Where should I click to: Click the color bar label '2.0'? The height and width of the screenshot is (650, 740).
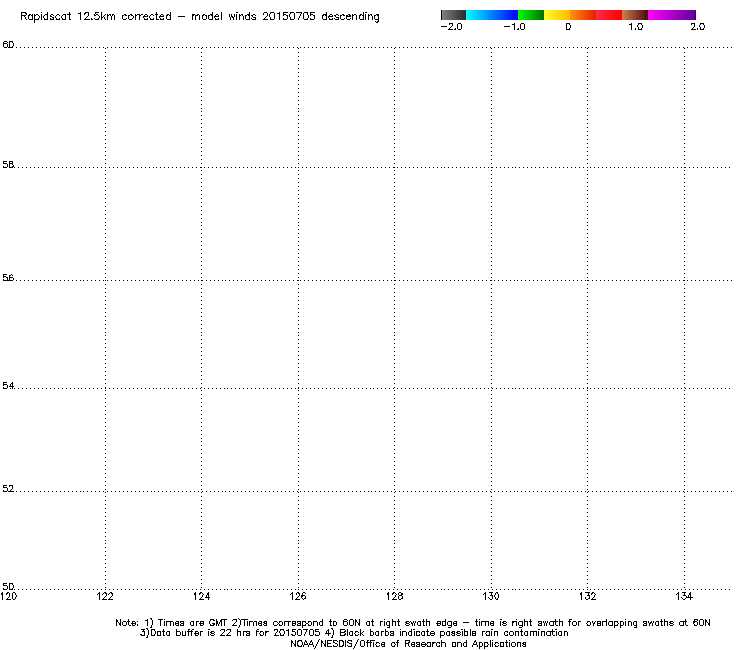(x=698, y=27)
